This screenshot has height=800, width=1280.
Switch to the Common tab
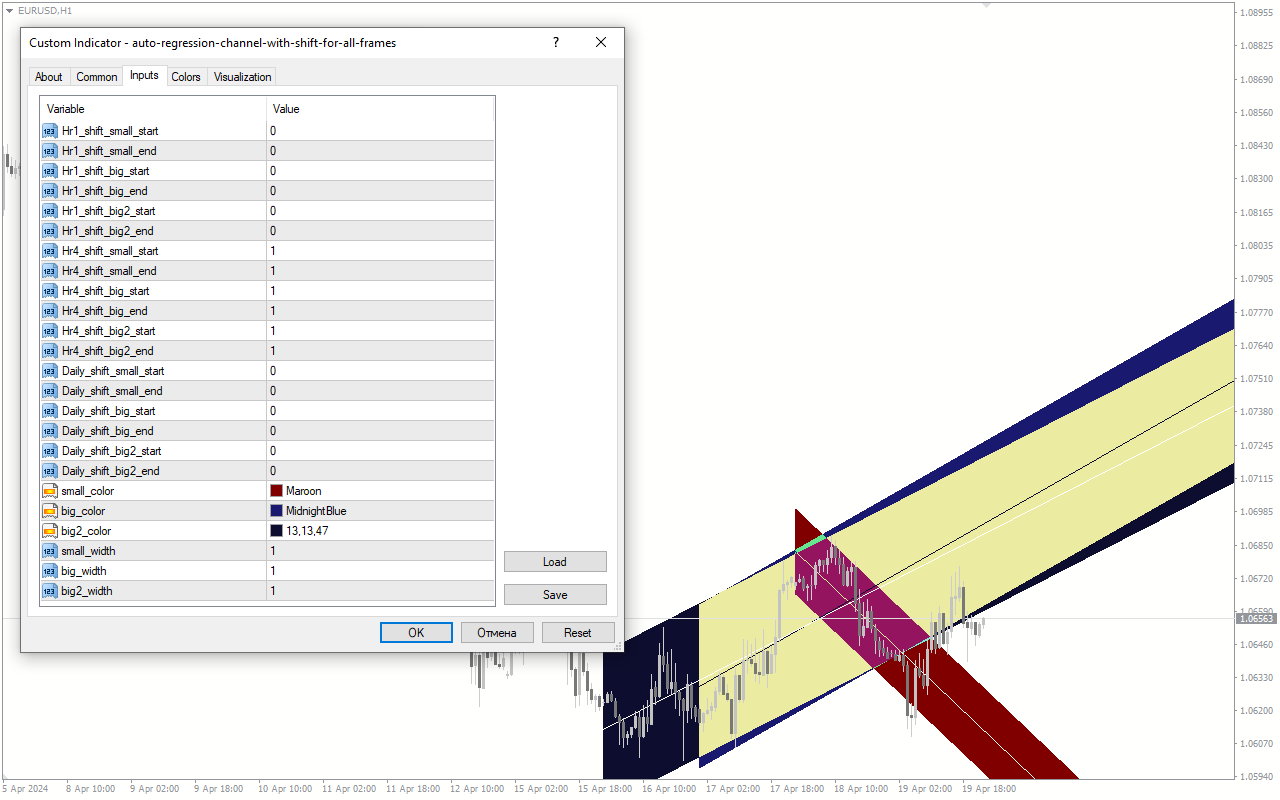point(97,77)
